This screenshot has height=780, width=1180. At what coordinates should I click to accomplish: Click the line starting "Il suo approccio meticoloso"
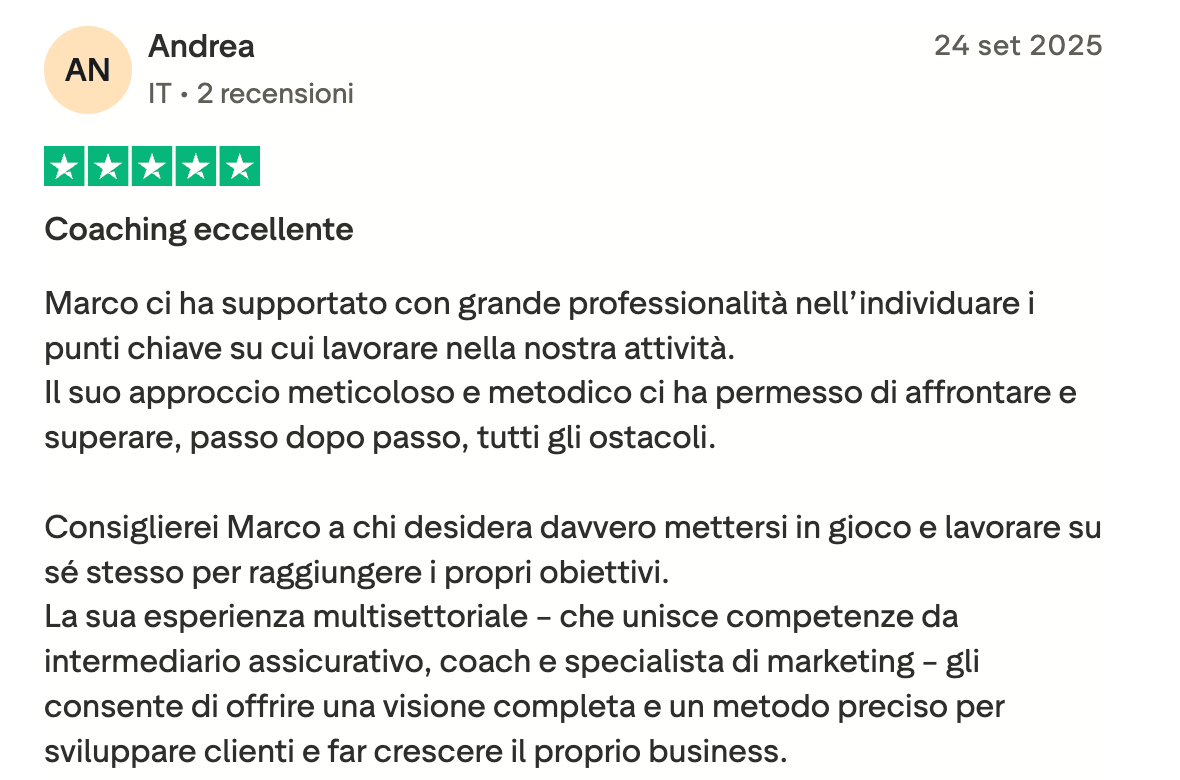560,393
